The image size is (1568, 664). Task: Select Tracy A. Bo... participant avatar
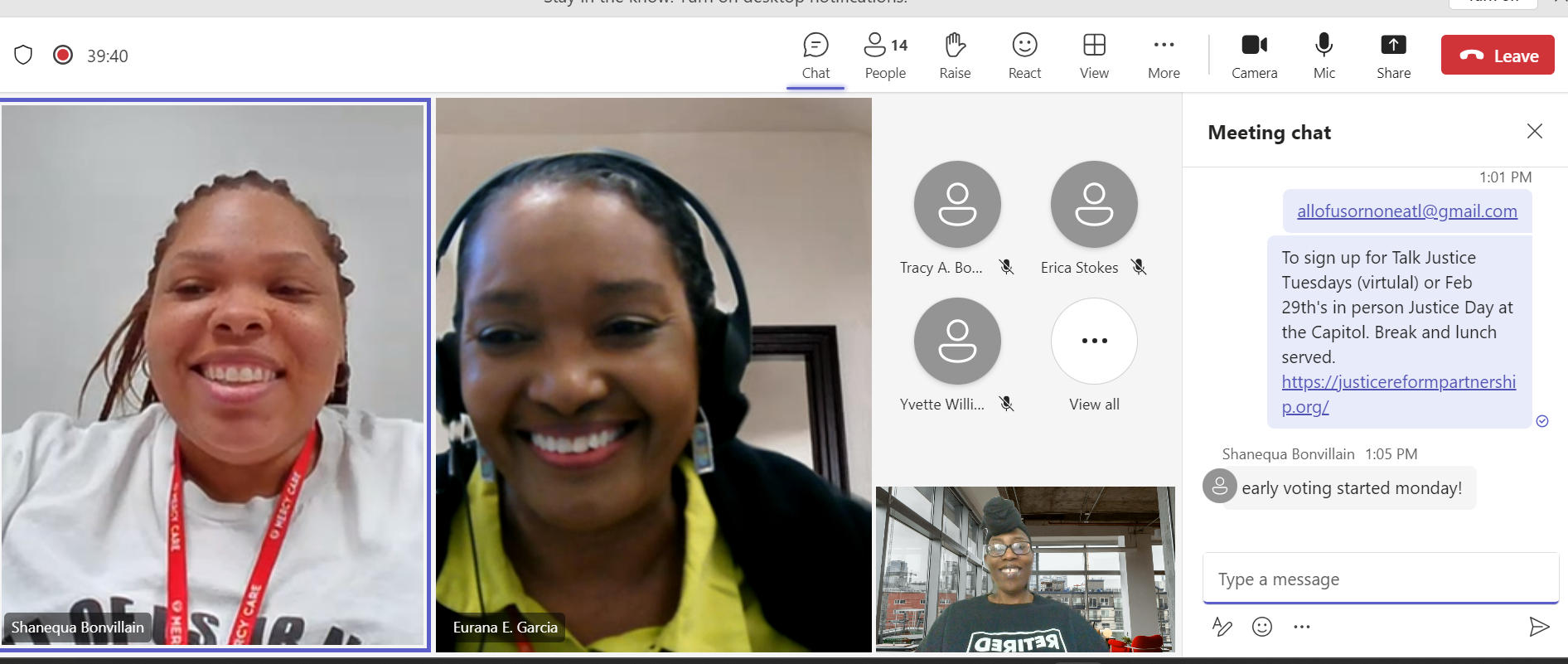point(957,204)
